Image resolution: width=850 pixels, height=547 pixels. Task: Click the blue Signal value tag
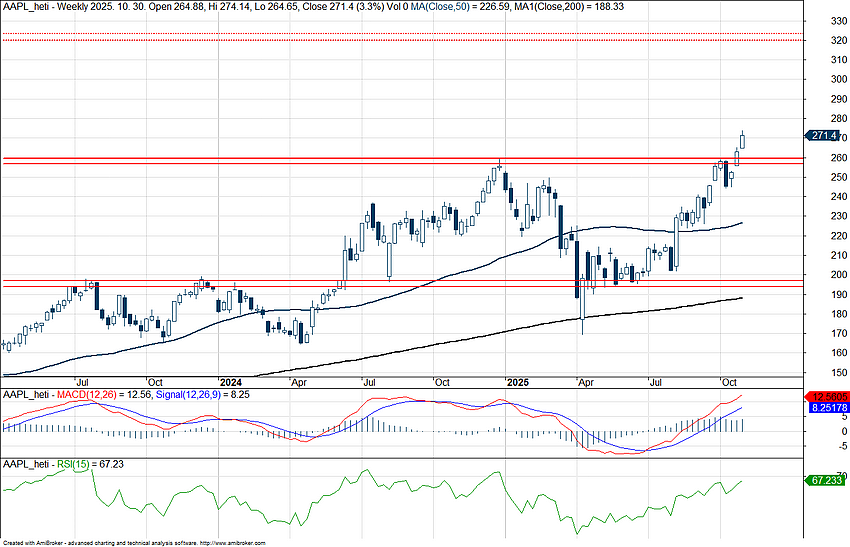click(827, 408)
